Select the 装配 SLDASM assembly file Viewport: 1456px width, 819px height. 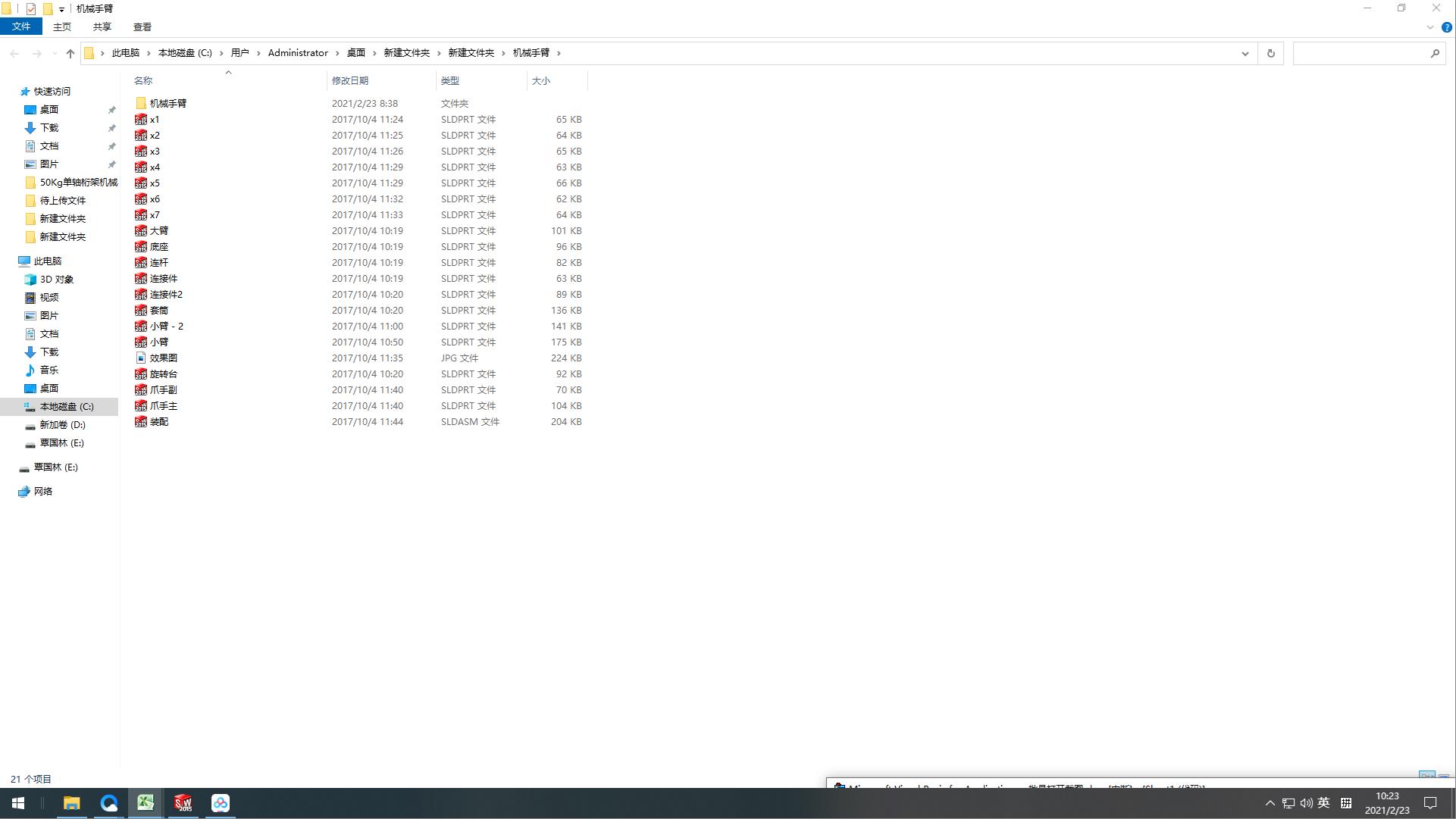(x=159, y=422)
